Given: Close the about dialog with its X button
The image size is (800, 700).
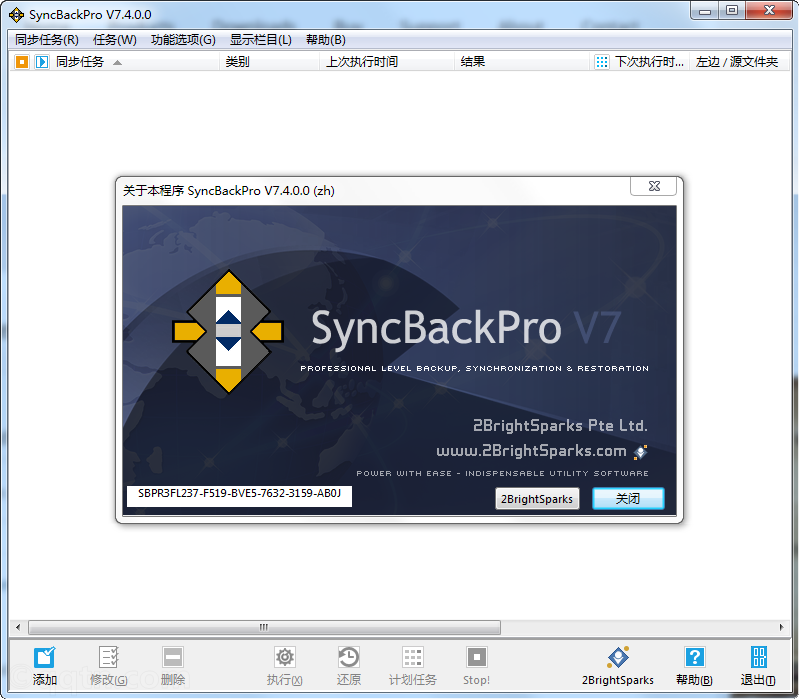Looking at the screenshot, I should tap(654, 186).
